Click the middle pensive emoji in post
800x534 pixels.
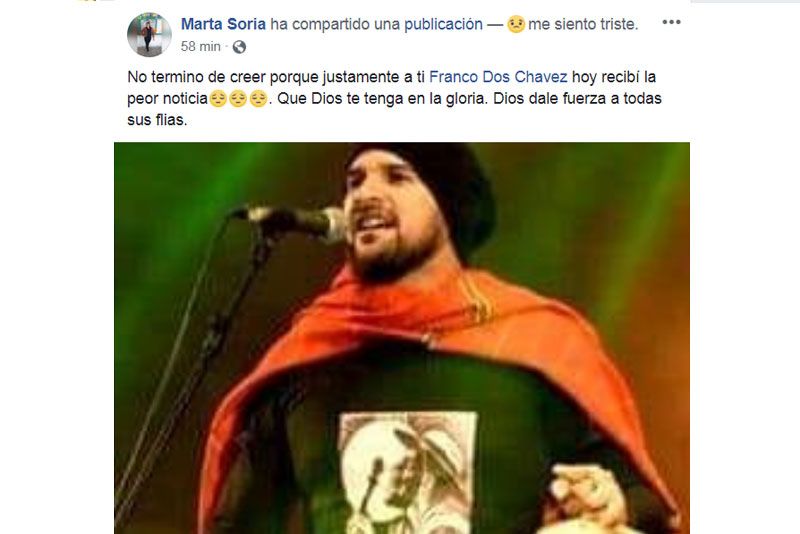(x=238, y=98)
